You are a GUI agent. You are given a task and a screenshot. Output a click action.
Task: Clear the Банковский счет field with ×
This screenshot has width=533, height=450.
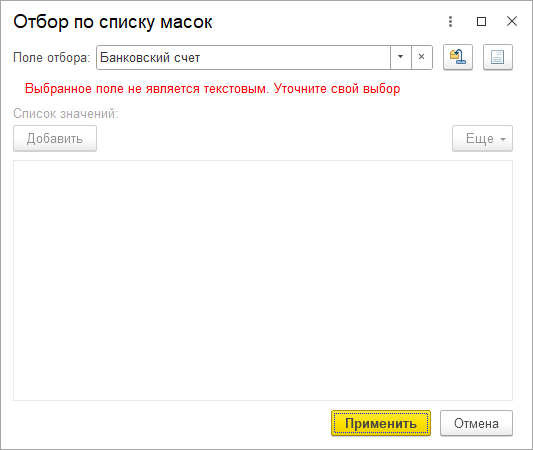tap(422, 57)
